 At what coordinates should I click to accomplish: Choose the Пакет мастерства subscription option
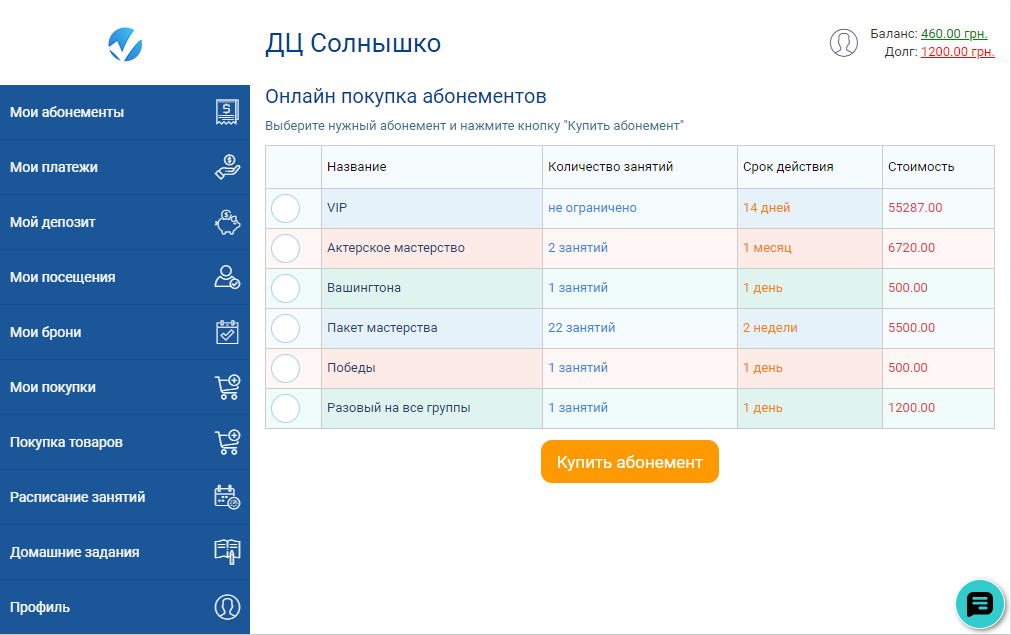click(x=286, y=328)
